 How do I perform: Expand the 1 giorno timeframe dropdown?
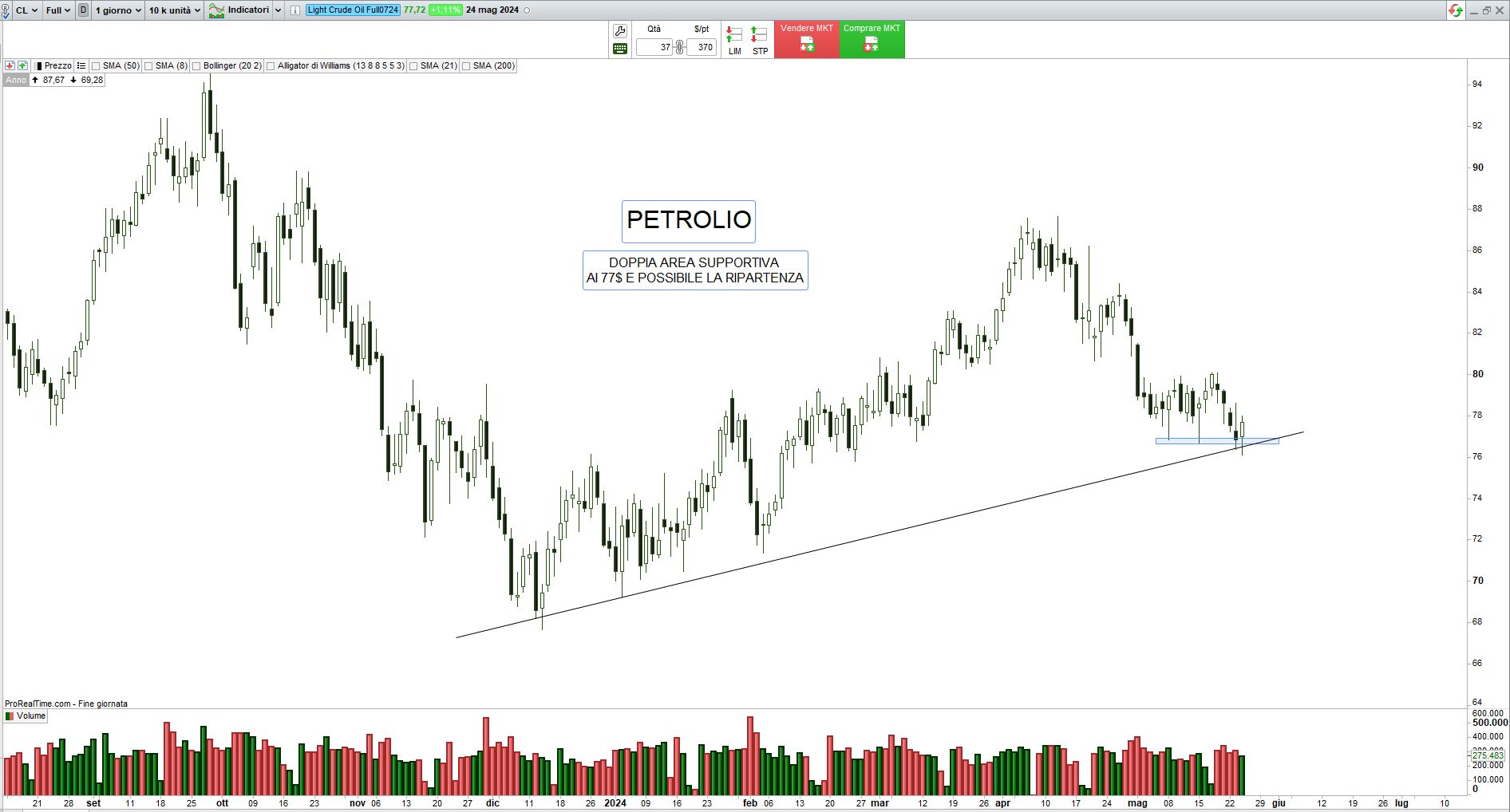pyautogui.click(x=118, y=10)
